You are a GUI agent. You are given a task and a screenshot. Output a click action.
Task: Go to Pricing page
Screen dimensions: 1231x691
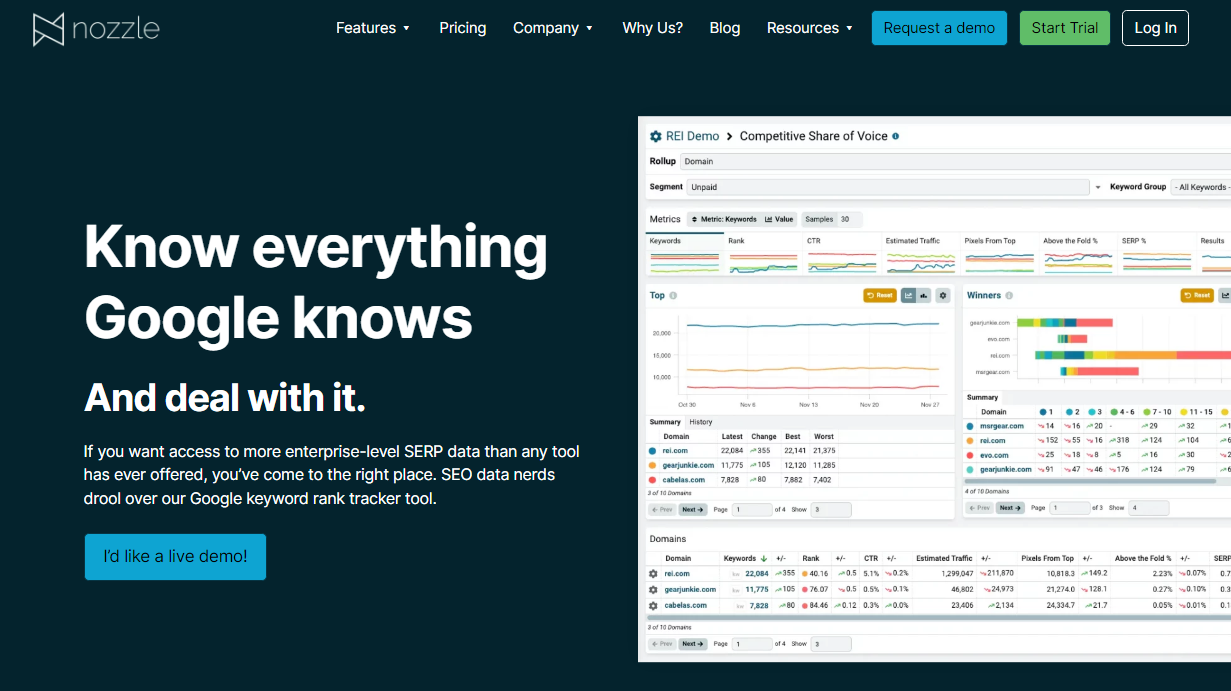click(x=462, y=28)
